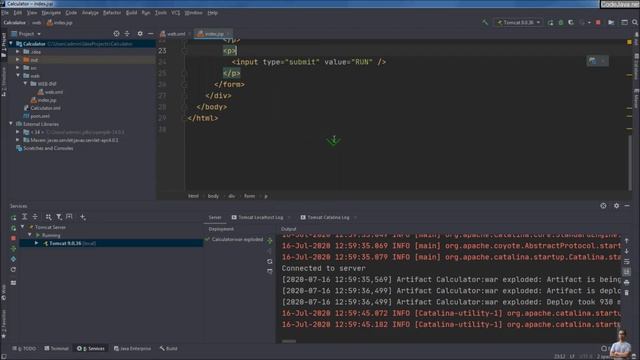Viewport: 640px width, 360px height.
Task: Click the Services tool window button
Action: [x=91, y=349]
